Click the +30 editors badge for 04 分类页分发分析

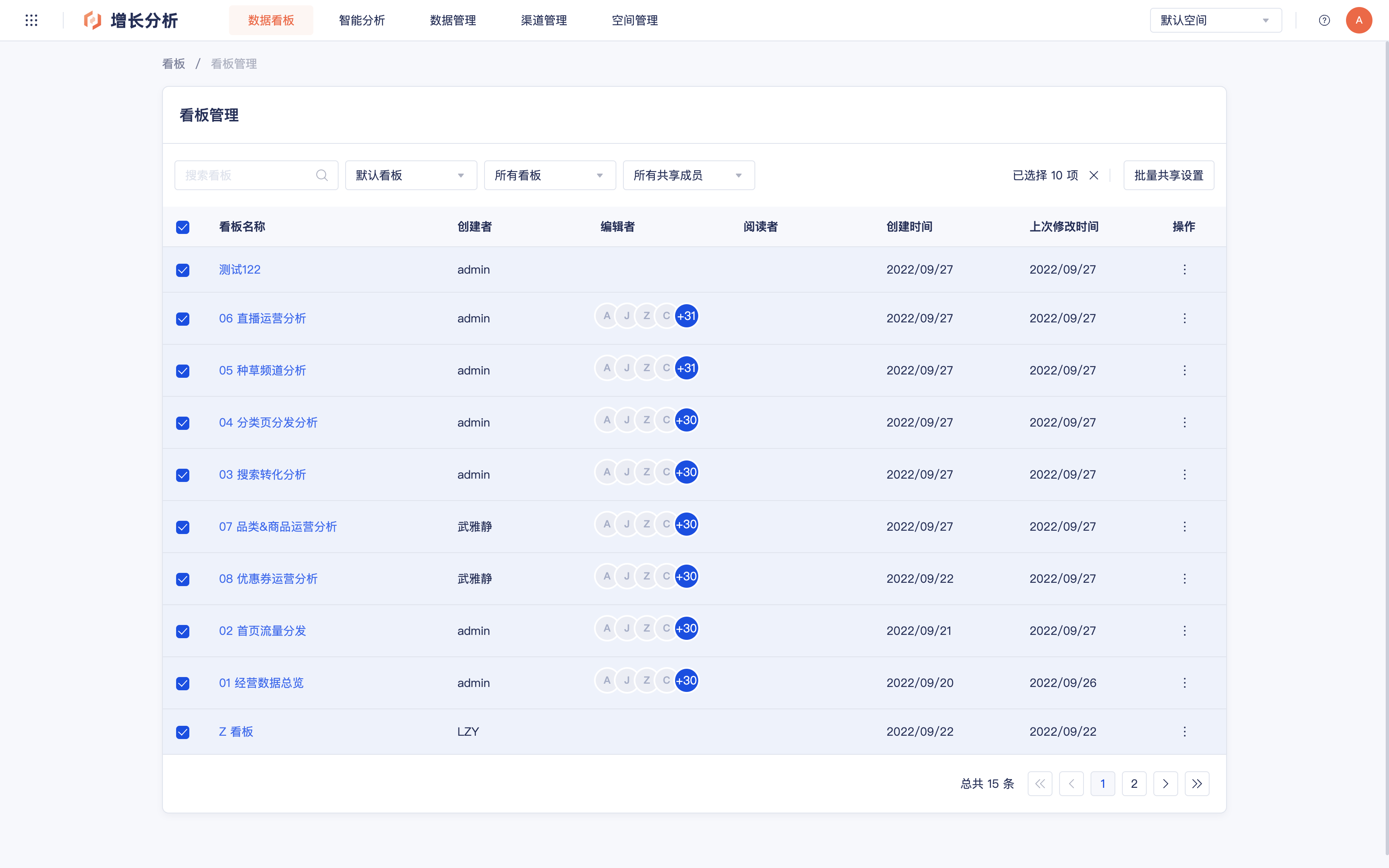pos(687,420)
